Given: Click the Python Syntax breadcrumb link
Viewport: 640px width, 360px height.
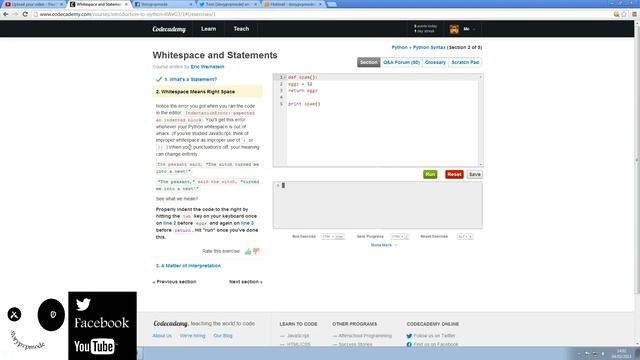Looking at the screenshot, I should (x=429, y=47).
